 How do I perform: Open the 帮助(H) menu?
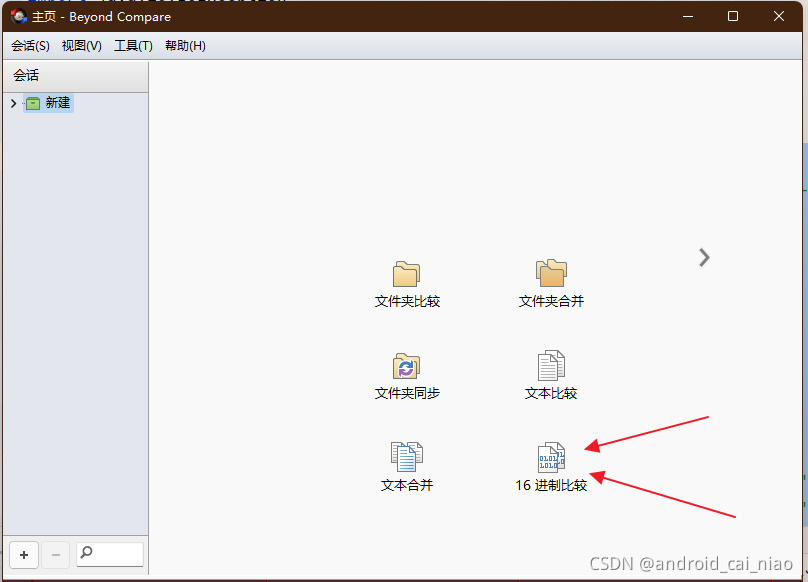click(x=185, y=46)
